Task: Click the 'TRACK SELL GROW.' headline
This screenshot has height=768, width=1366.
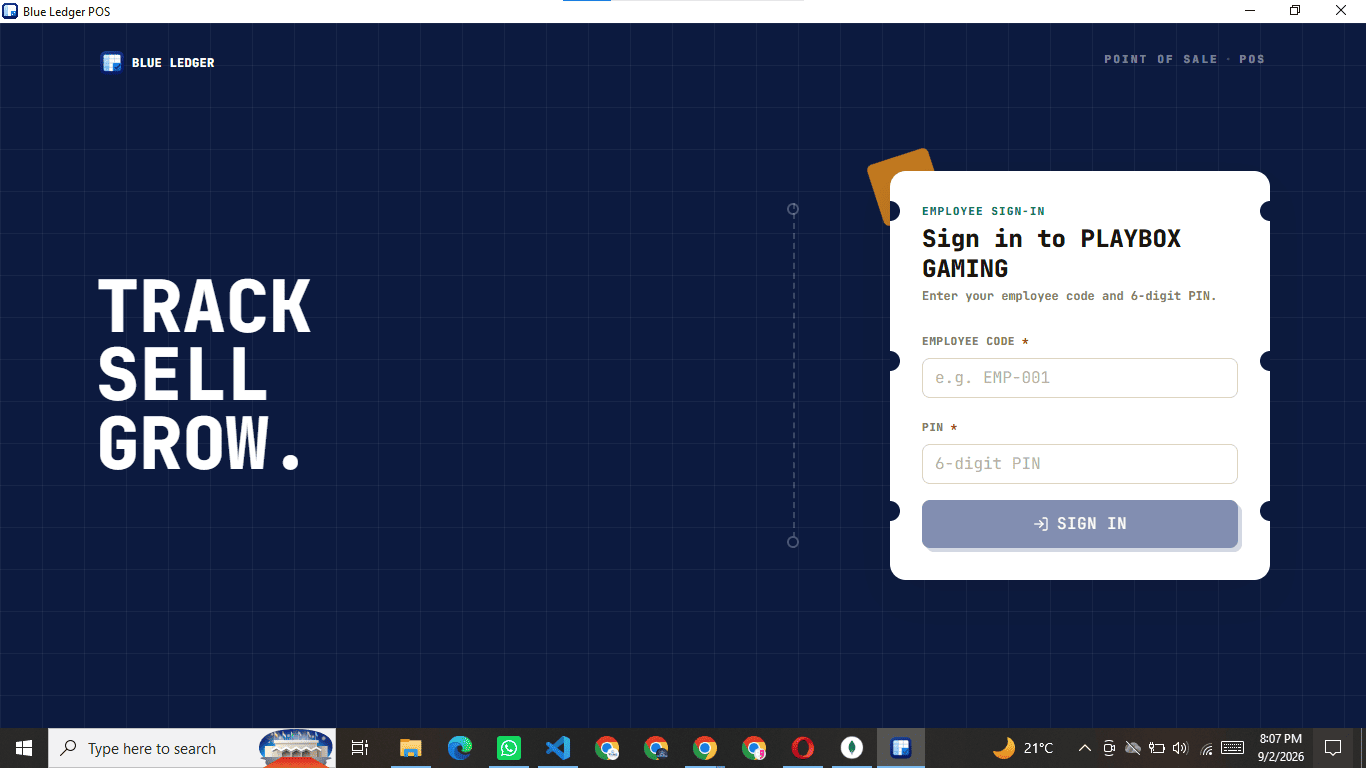Action: pos(203,375)
